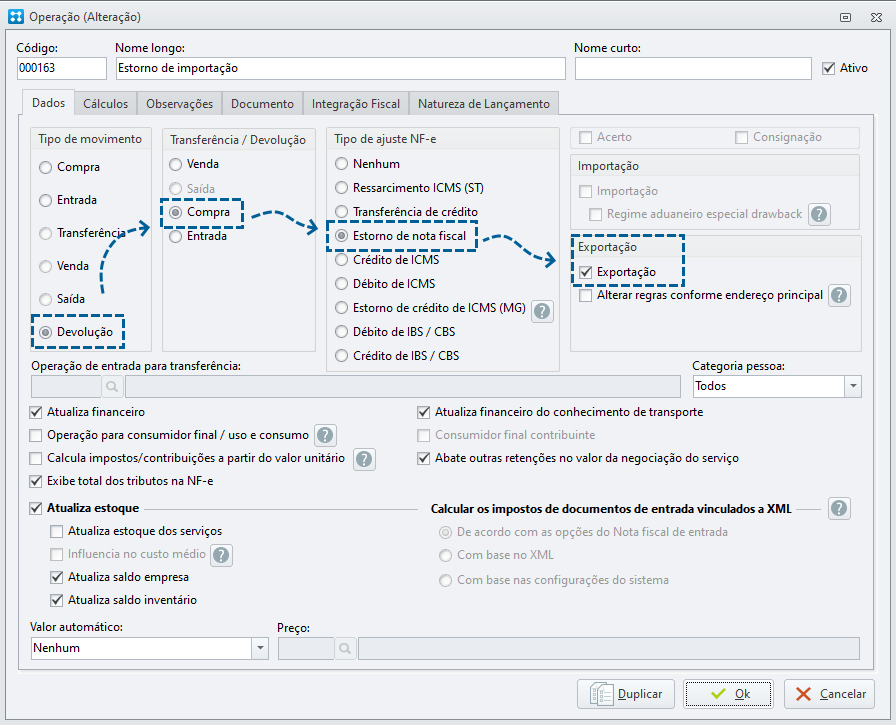Open the Valor automático dropdown
The width and height of the screenshot is (896, 726).
coord(260,648)
